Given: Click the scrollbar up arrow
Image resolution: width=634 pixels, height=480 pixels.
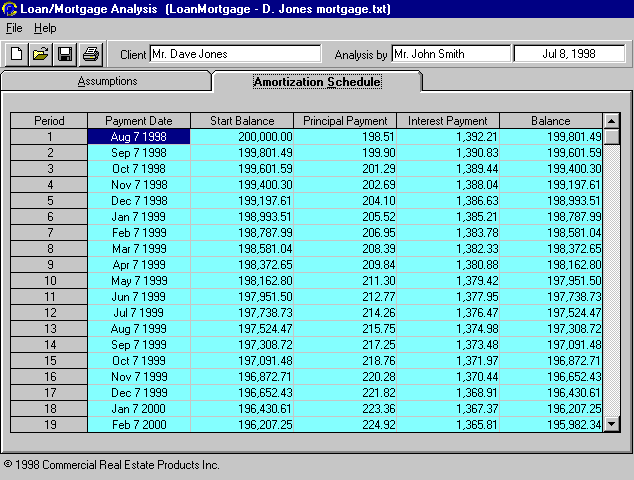Looking at the screenshot, I should point(611,121).
